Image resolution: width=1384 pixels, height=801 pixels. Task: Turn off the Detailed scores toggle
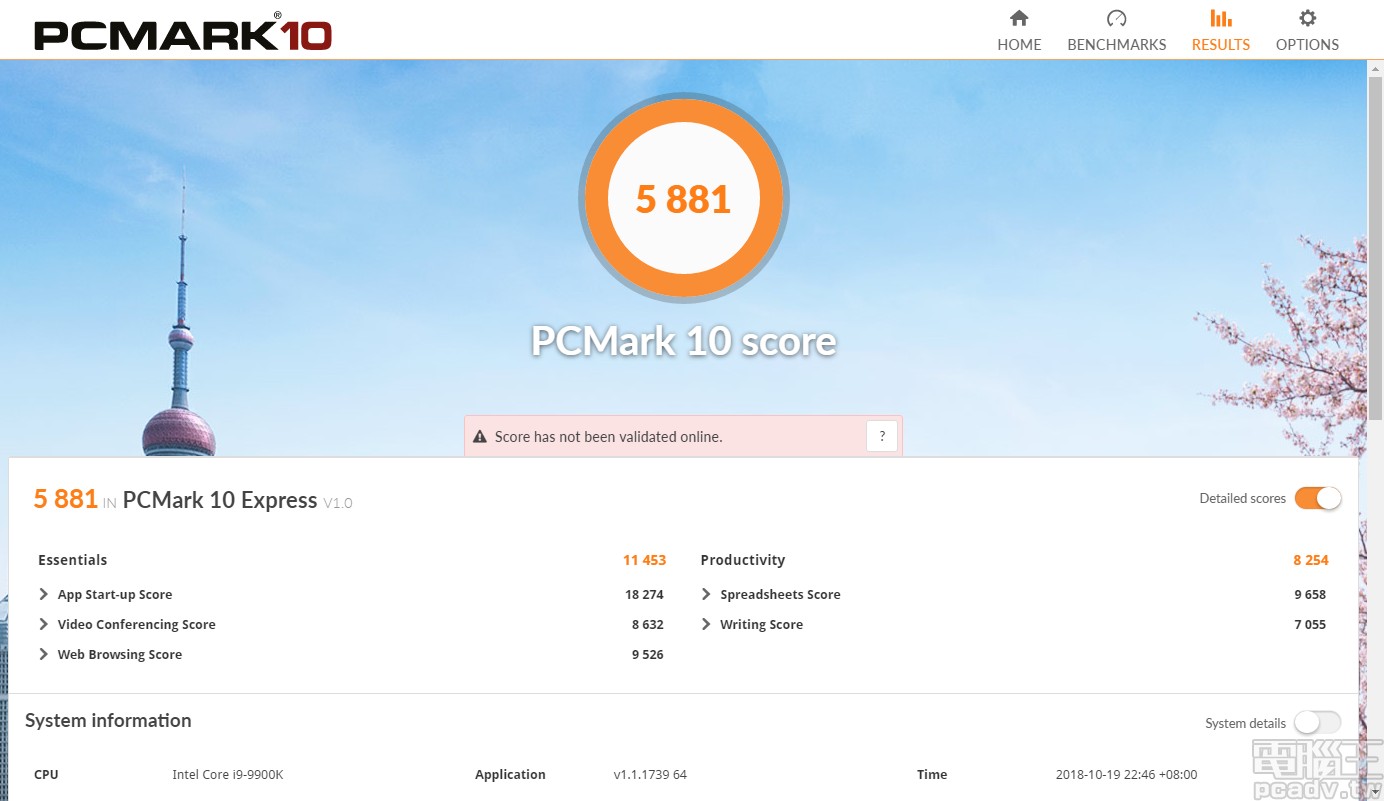pyautogui.click(x=1318, y=498)
